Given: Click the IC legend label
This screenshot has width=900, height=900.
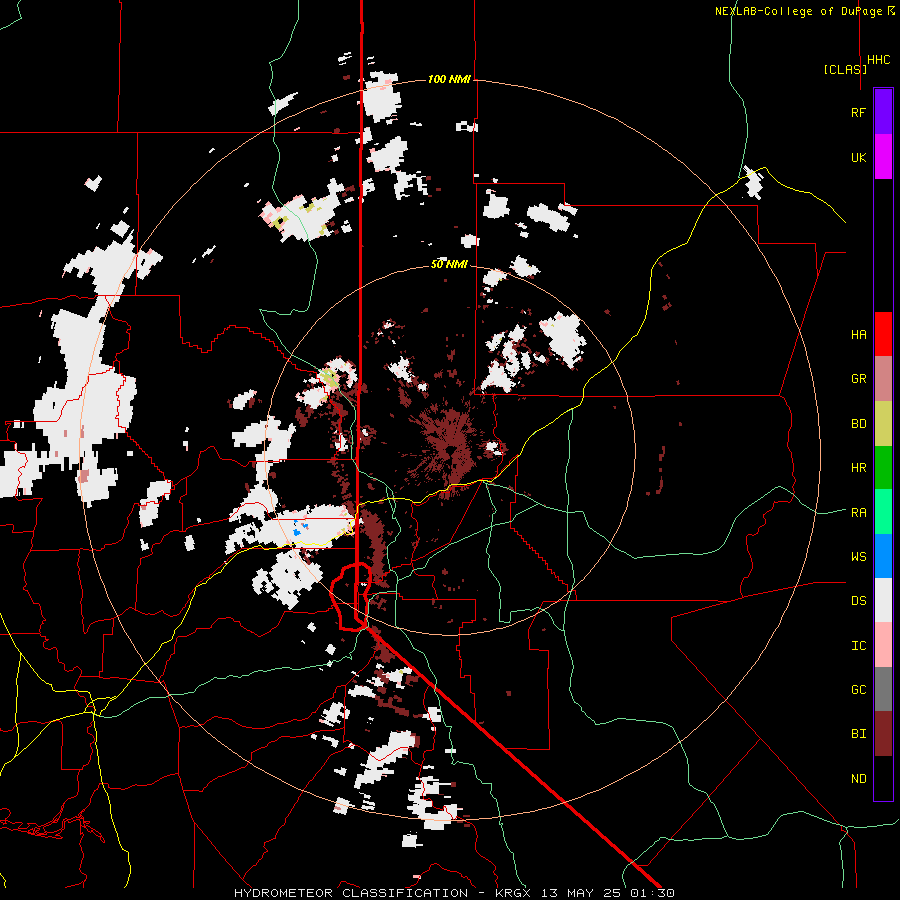Looking at the screenshot, I should [x=858, y=646].
